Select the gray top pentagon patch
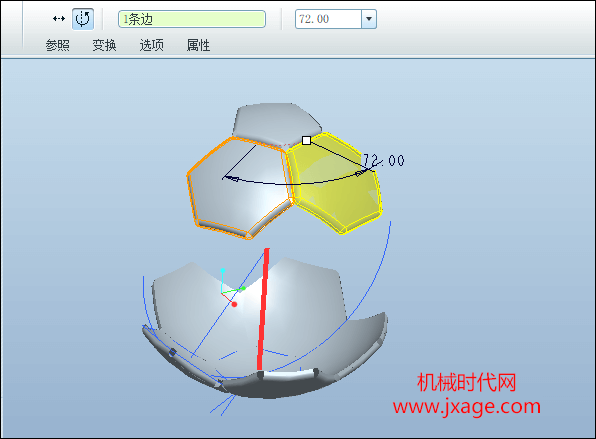Viewport: 596px width, 439px height. click(x=277, y=124)
